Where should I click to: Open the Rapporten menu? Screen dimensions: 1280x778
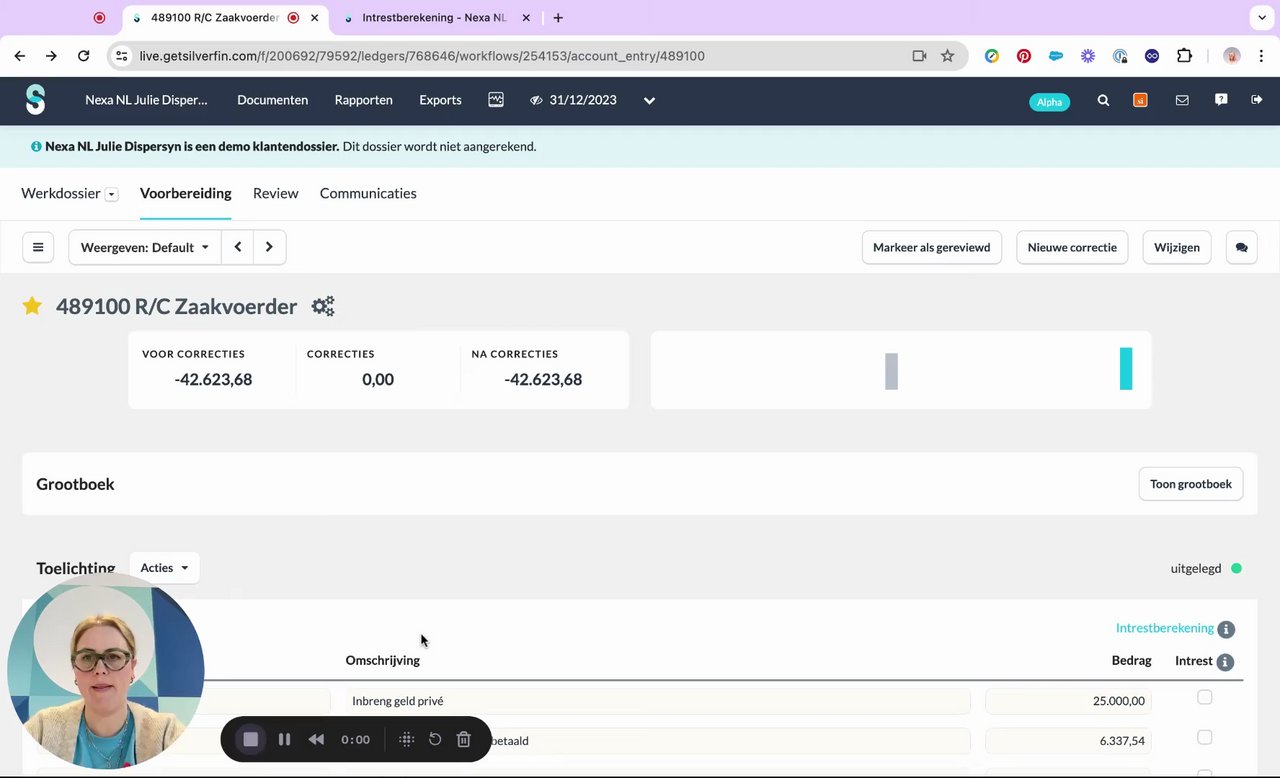pyautogui.click(x=363, y=100)
